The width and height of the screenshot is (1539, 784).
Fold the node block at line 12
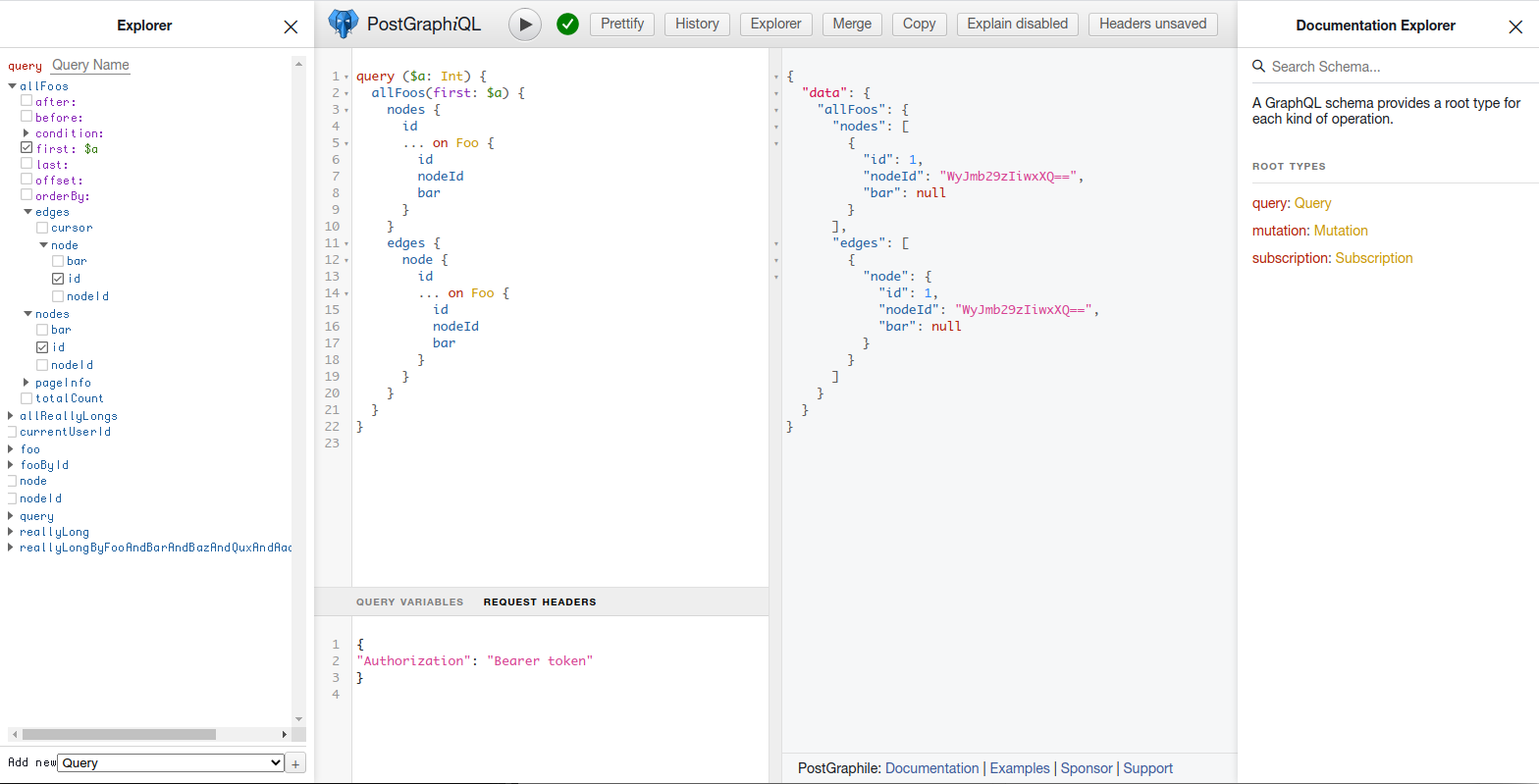pyautogui.click(x=346, y=260)
